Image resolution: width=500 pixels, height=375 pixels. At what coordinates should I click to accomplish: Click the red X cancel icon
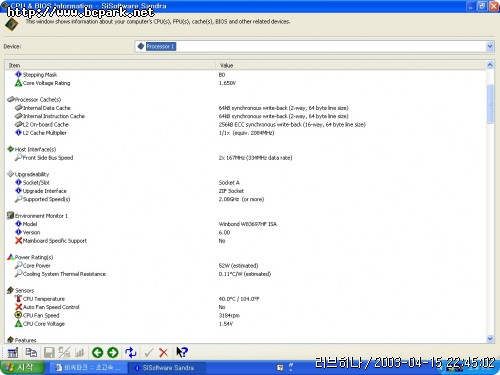(163, 352)
